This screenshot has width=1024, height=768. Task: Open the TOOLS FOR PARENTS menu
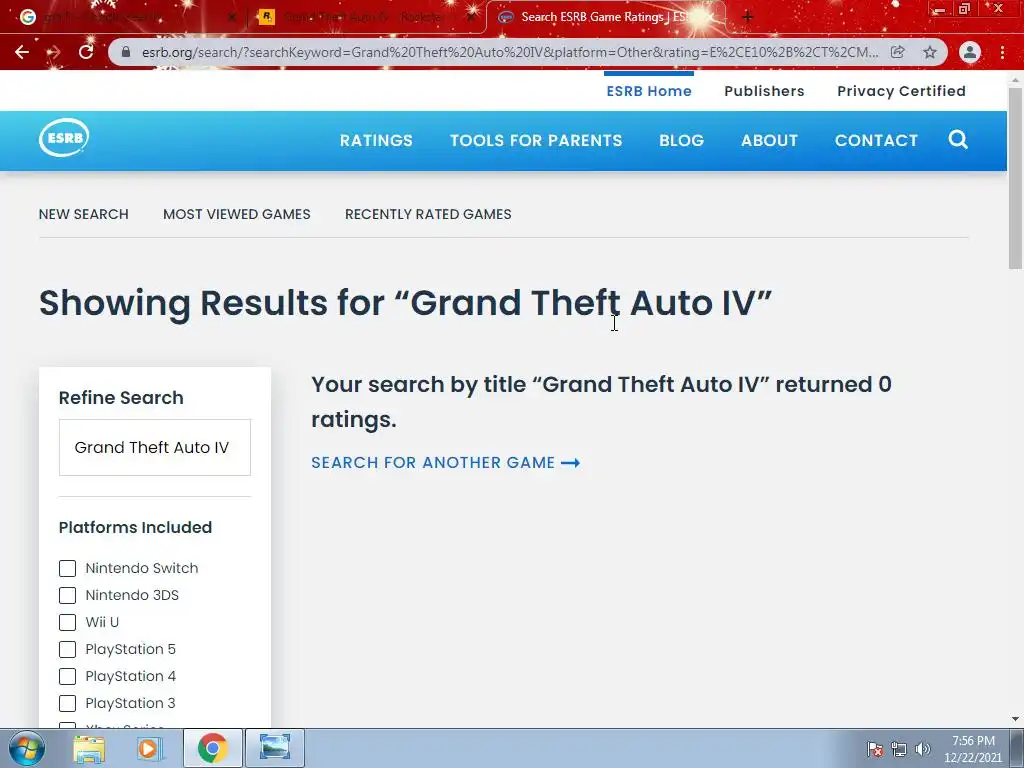click(x=536, y=140)
